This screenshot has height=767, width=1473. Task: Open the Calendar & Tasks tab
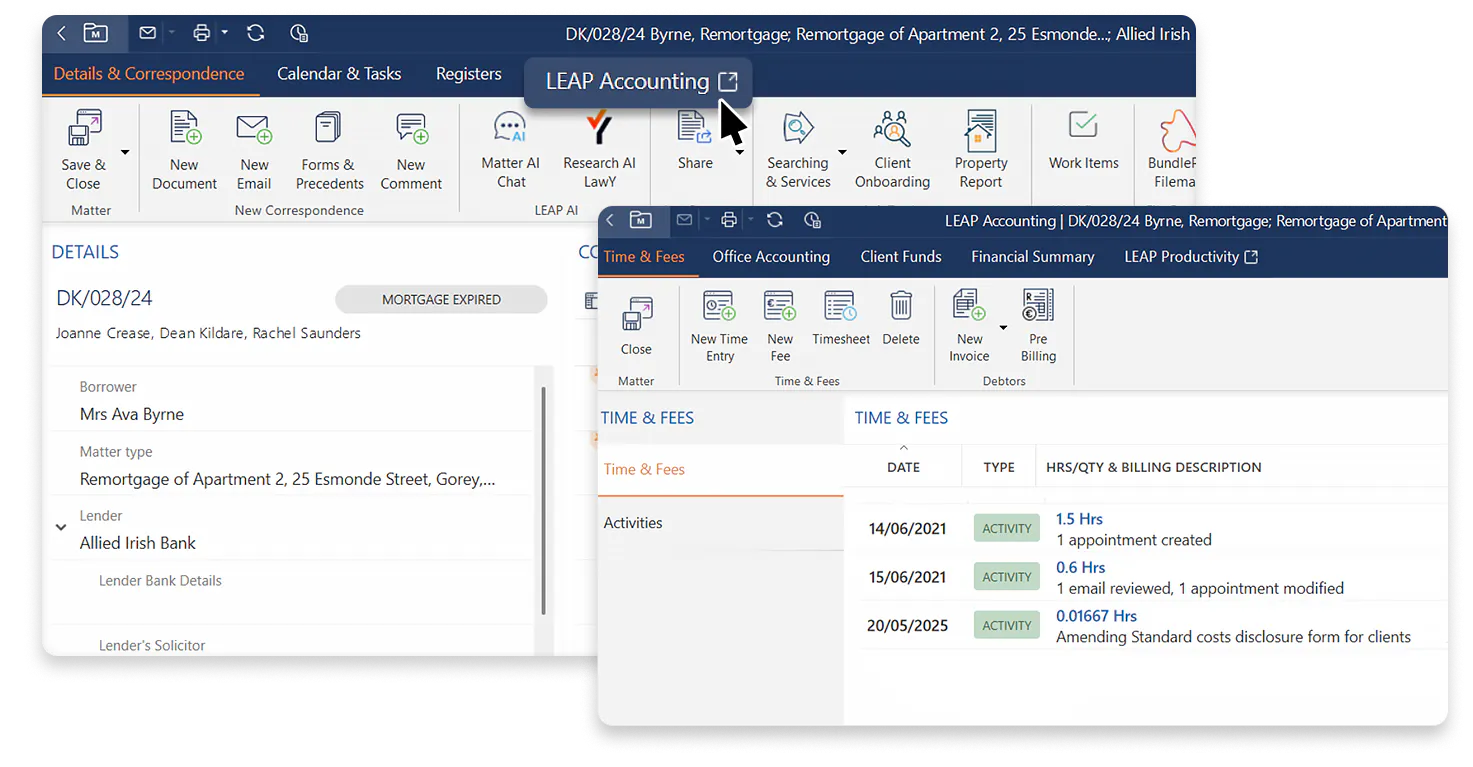[339, 73]
